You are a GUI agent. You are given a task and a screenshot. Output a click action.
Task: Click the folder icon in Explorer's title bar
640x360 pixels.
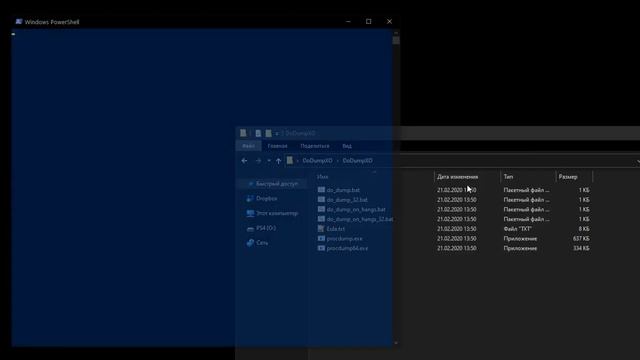[x=243, y=133]
